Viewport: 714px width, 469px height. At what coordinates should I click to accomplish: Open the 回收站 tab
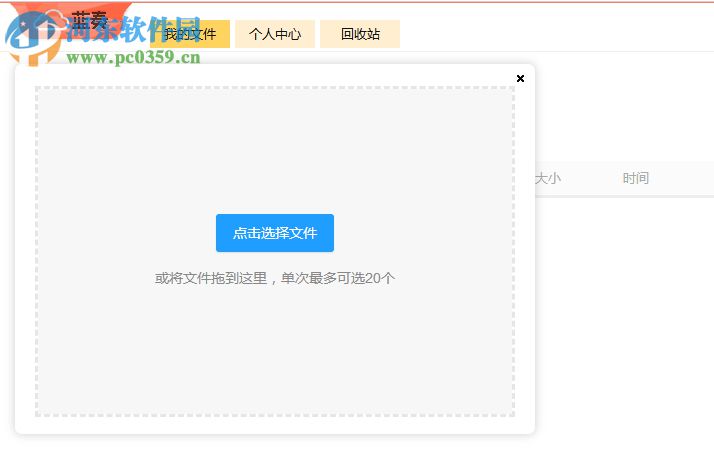[360, 34]
